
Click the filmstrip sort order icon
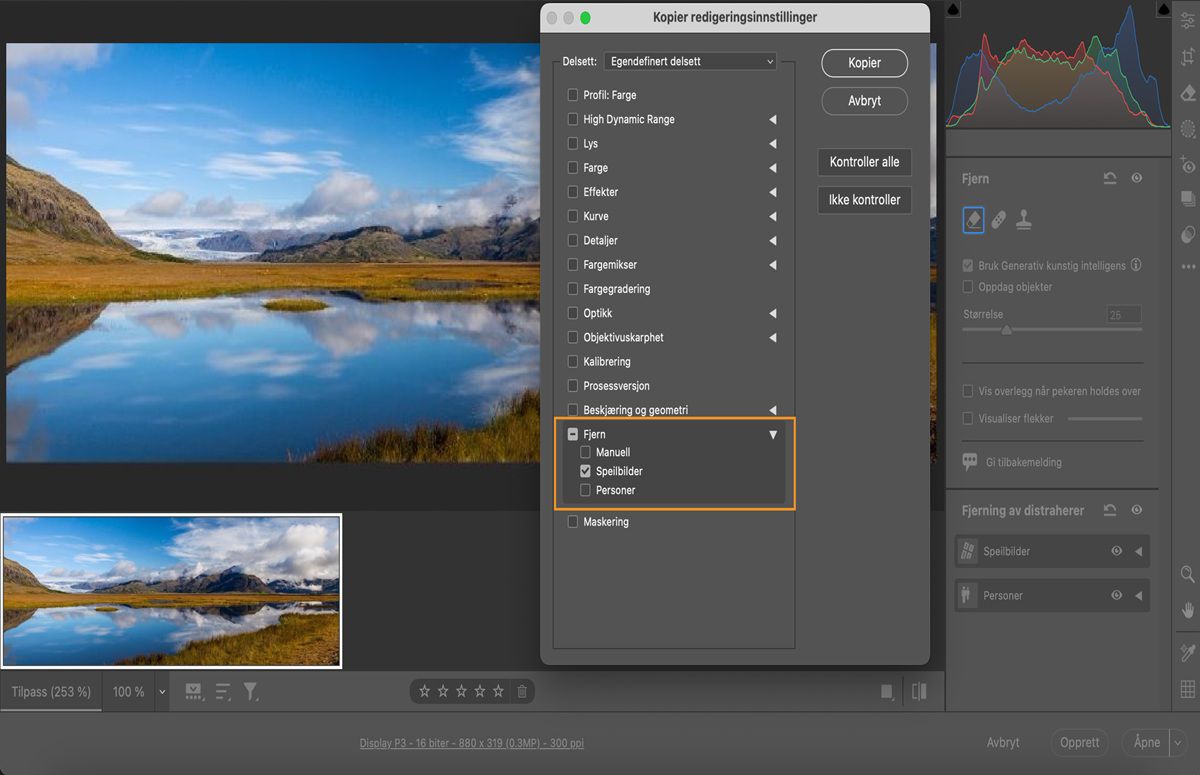[222, 691]
